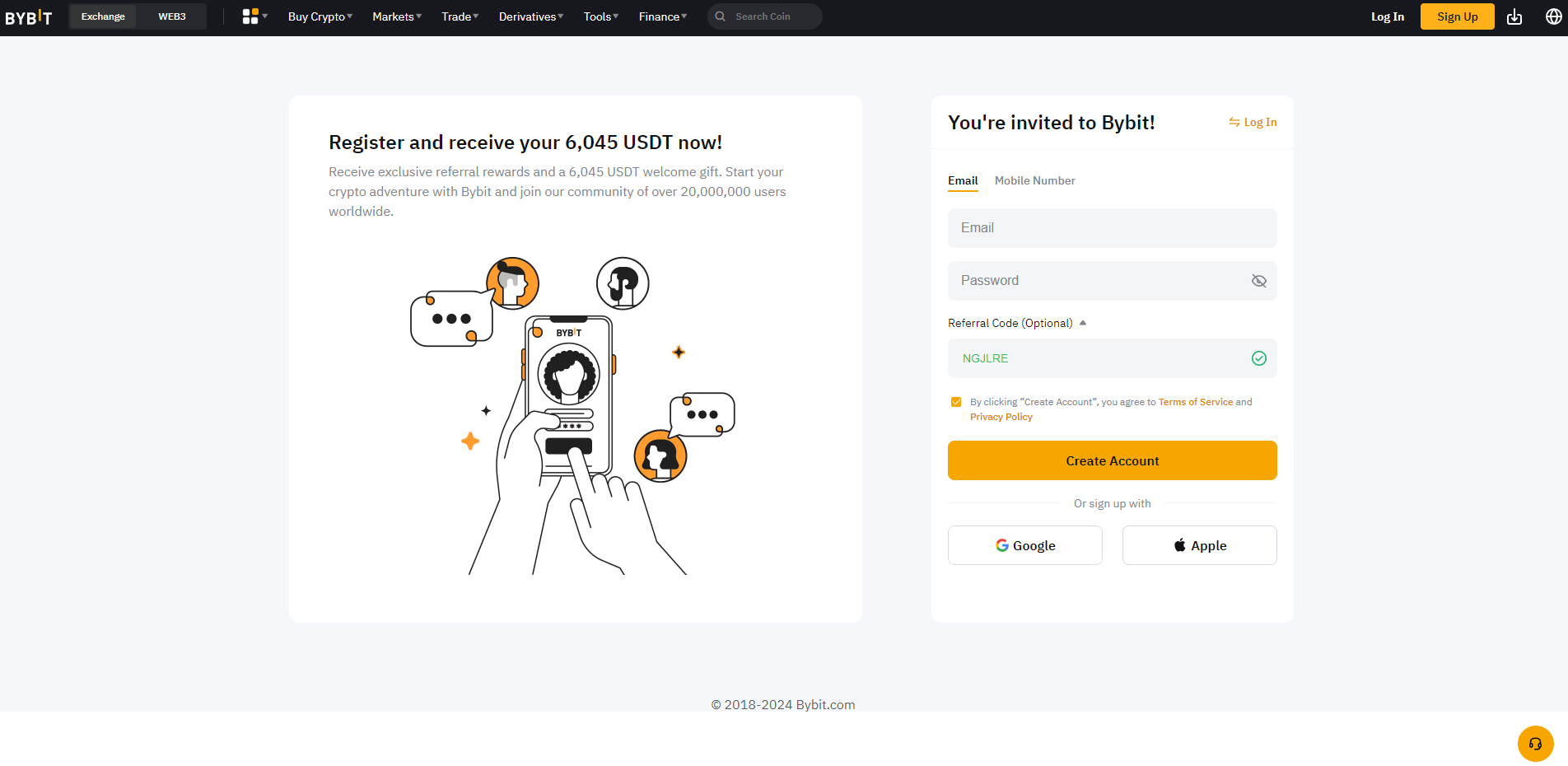Click Log In in the top navbar
The width and height of the screenshot is (1568, 766).
[1388, 16]
